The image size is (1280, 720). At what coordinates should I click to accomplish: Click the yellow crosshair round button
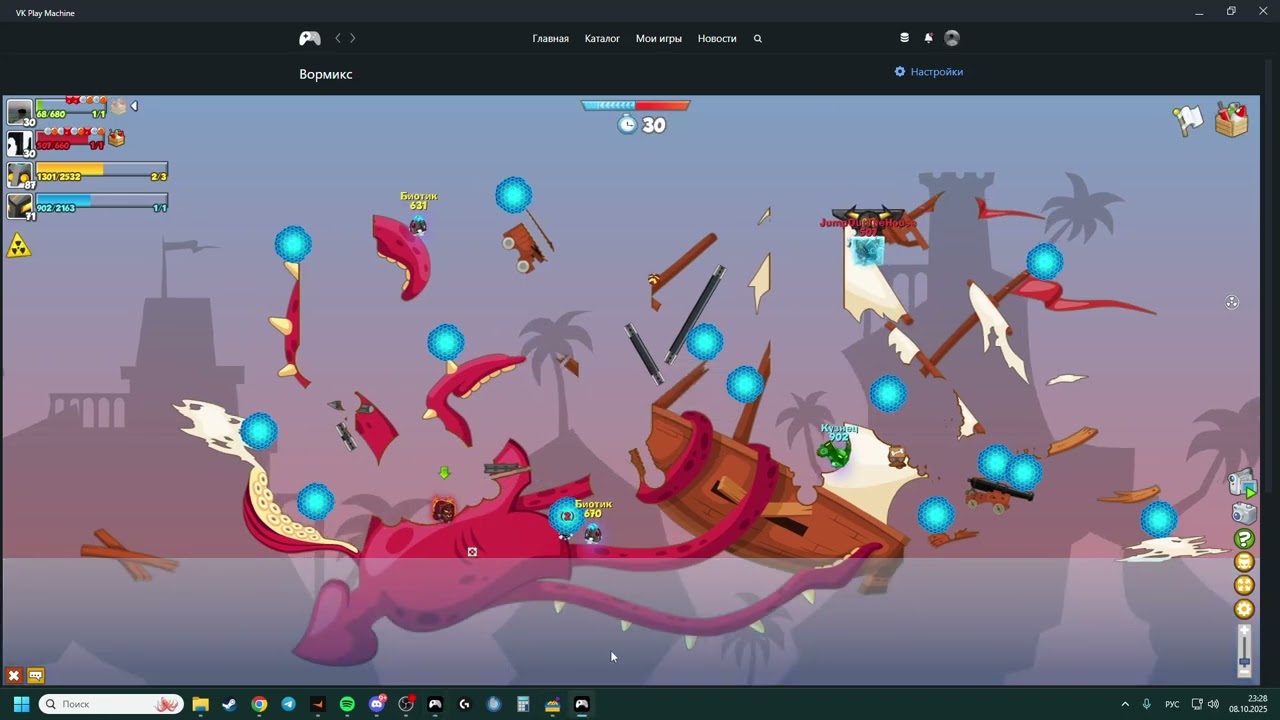[1244, 586]
